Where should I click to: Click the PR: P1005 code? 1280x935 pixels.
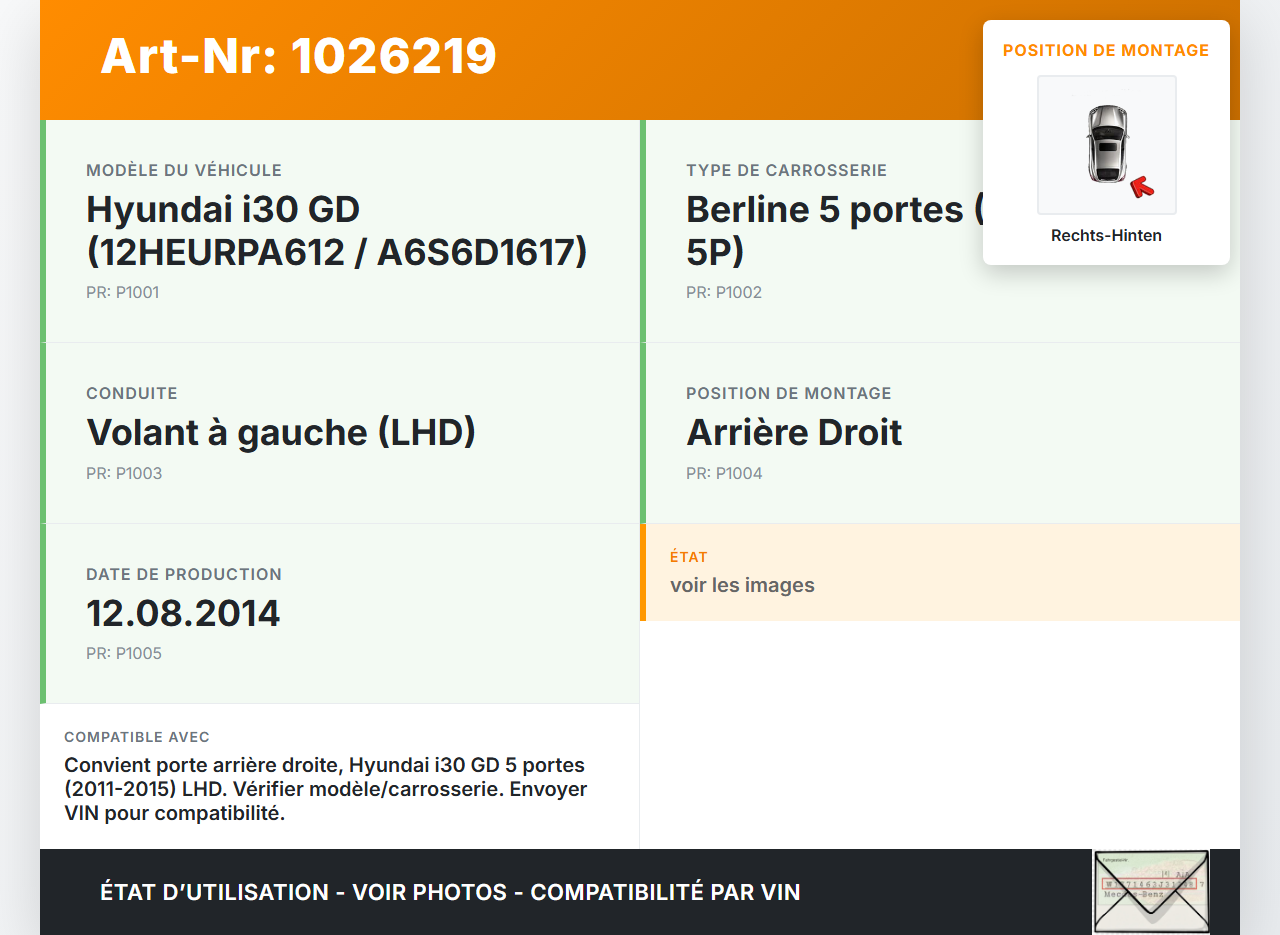pyautogui.click(x=124, y=654)
